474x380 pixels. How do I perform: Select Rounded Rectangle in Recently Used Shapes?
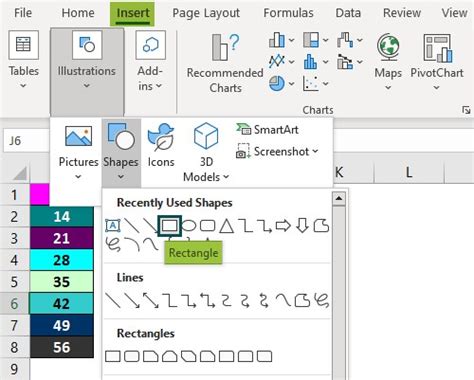click(x=207, y=226)
